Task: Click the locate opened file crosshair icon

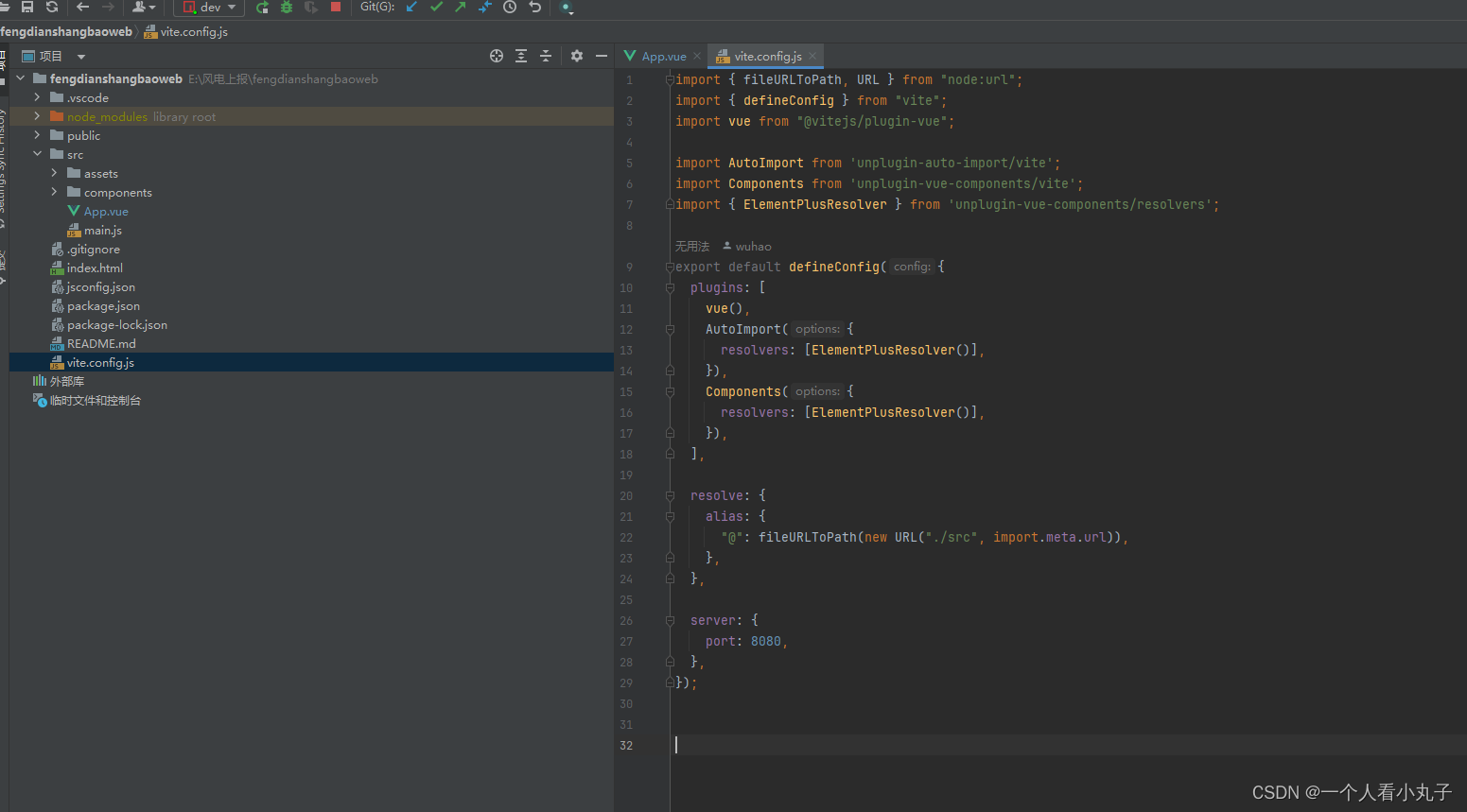Action: [497, 56]
